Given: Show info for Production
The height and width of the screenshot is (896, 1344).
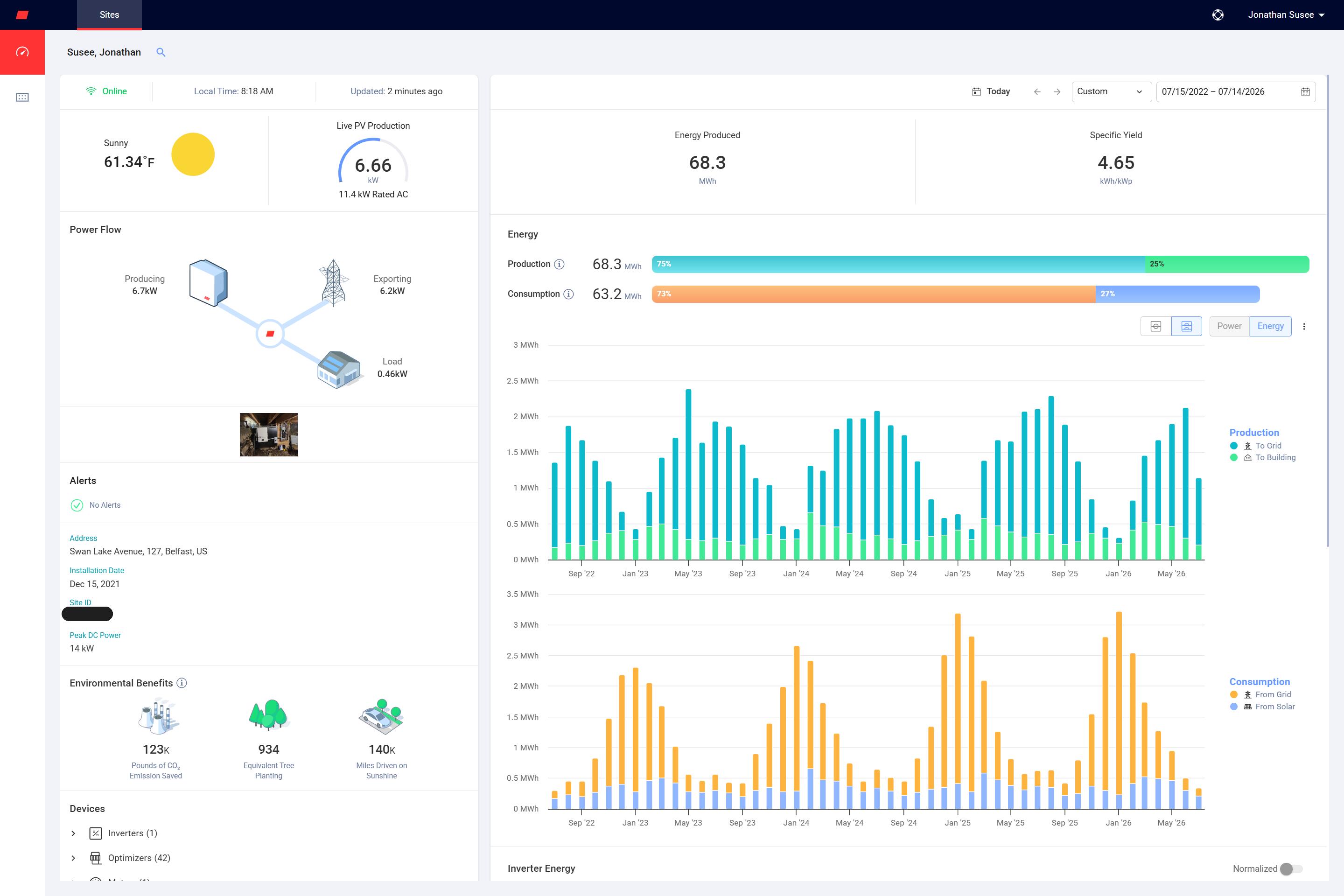Looking at the screenshot, I should pos(560,264).
